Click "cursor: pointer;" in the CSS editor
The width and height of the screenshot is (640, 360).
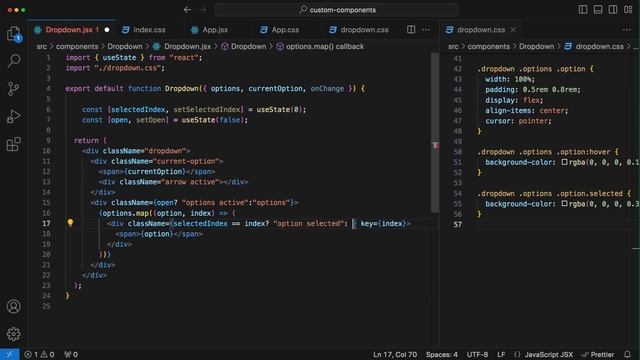pos(518,121)
